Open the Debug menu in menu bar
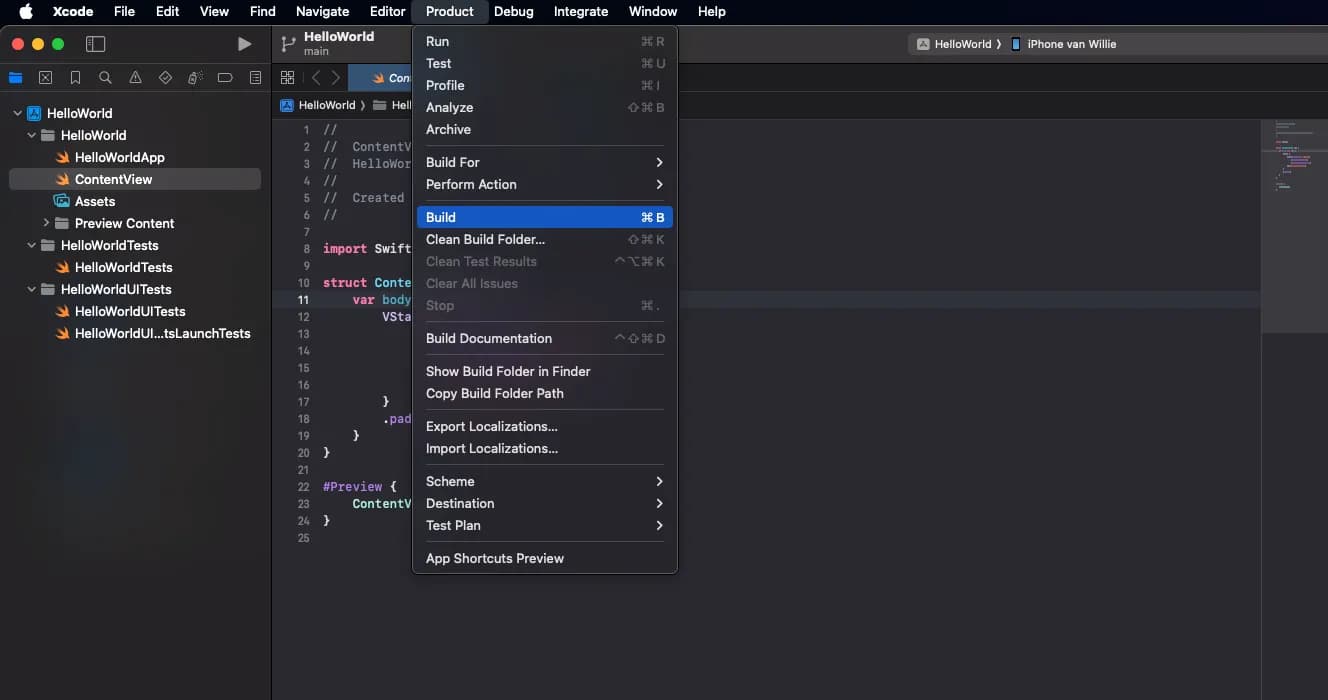Screen dimensions: 1328x700 click(x=513, y=11)
